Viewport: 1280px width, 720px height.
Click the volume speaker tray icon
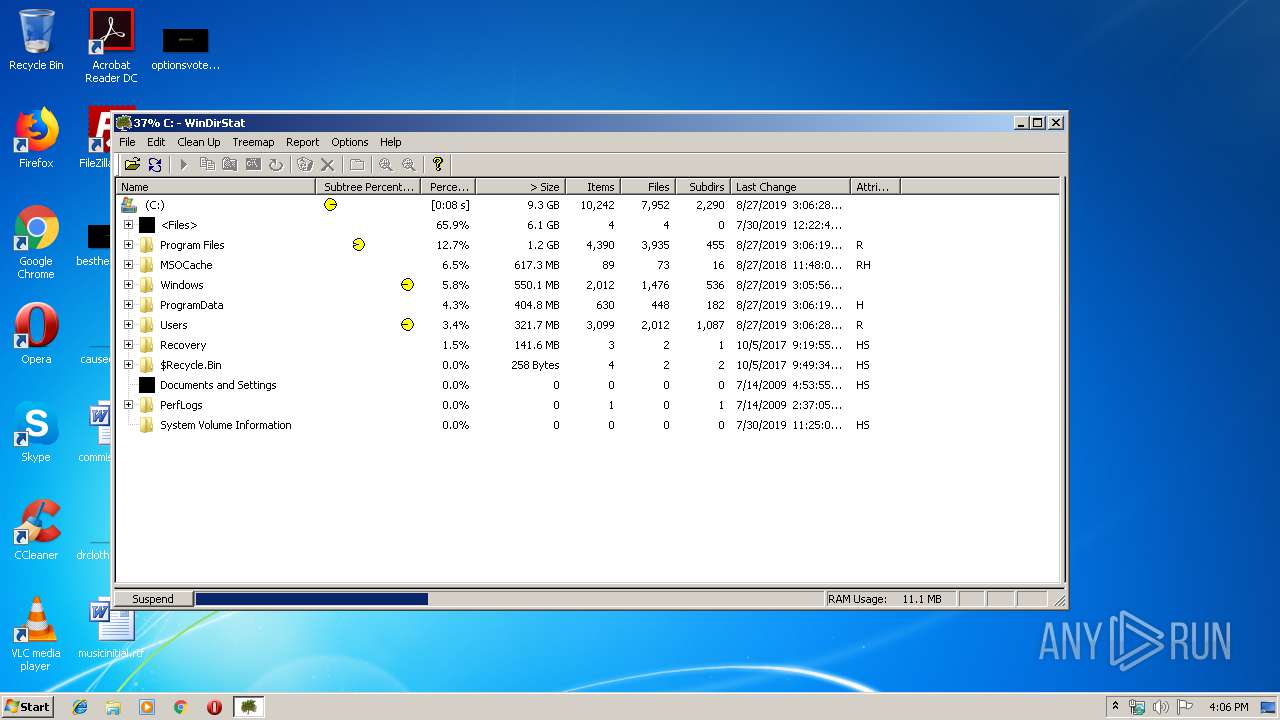pyautogui.click(x=1161, y=707)
